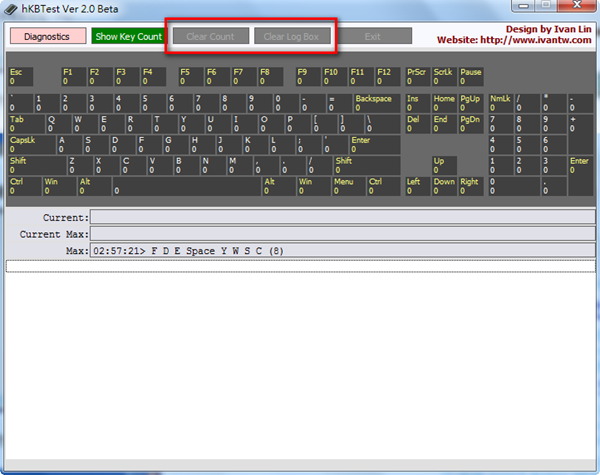Select the Tab key cell

[x=25, y=123]
